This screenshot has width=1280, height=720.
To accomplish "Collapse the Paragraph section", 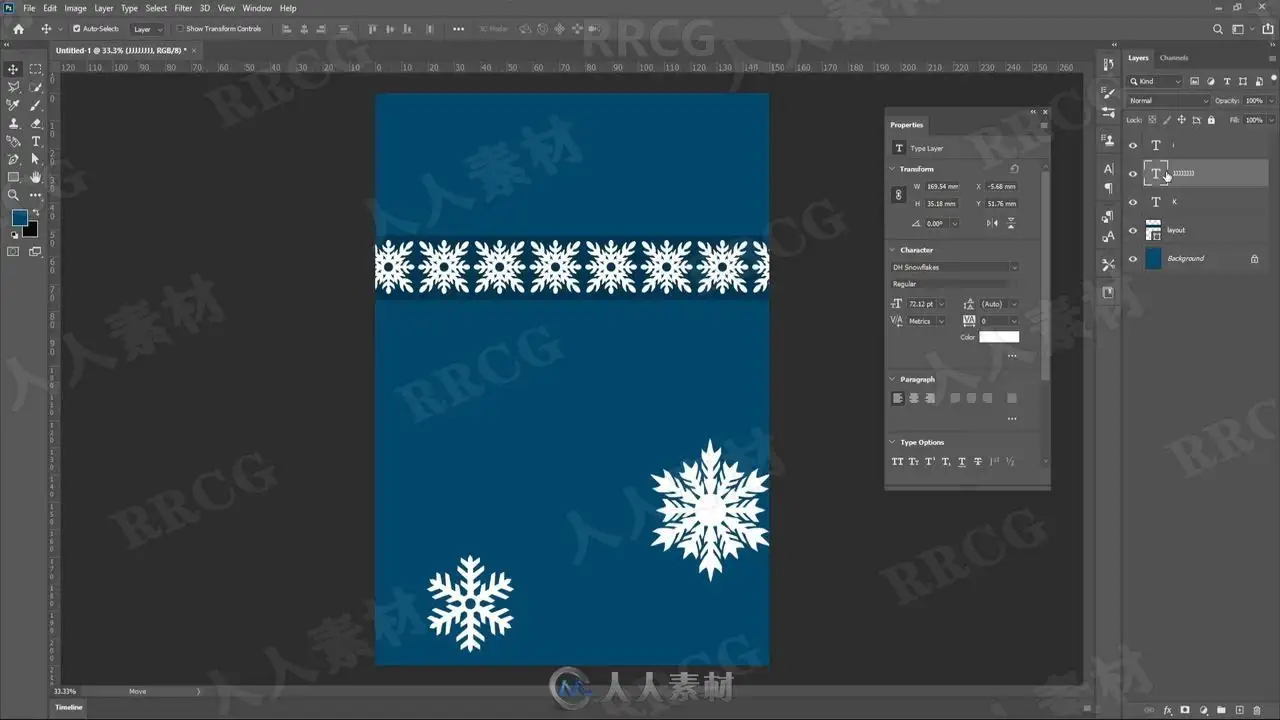I will pyautogui.click(x=893, y=379).
